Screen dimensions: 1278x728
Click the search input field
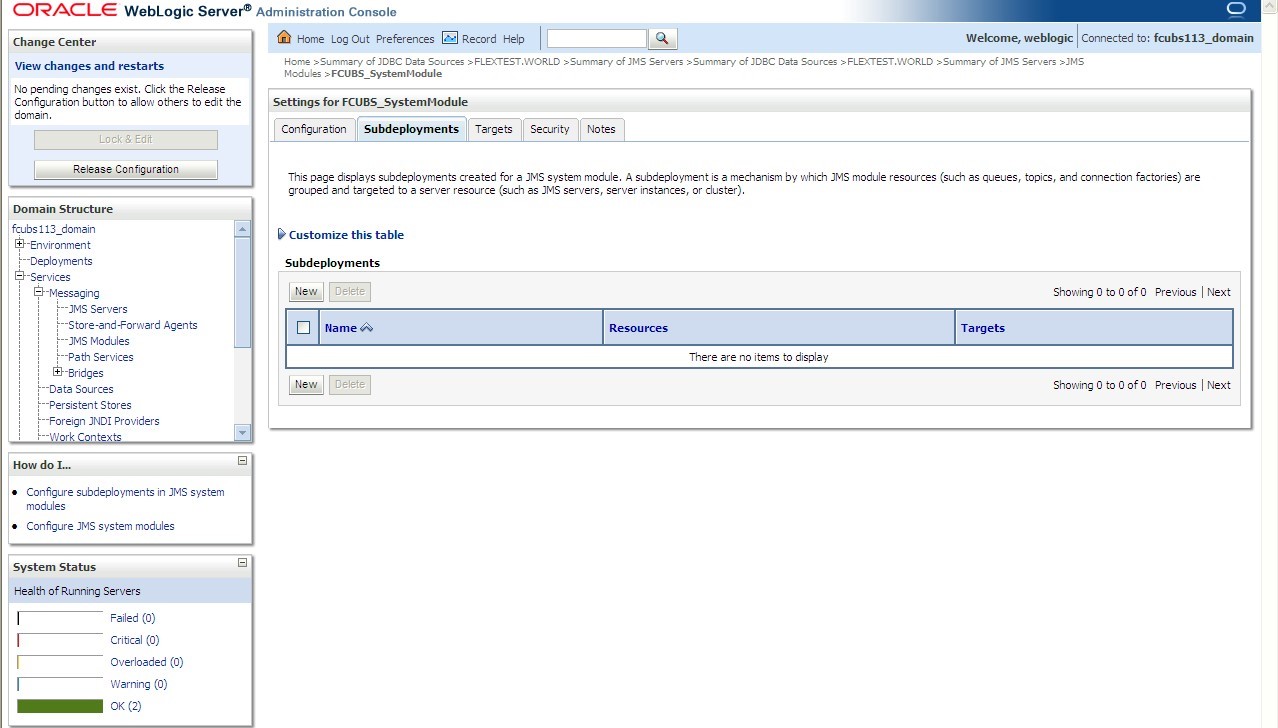597,38
